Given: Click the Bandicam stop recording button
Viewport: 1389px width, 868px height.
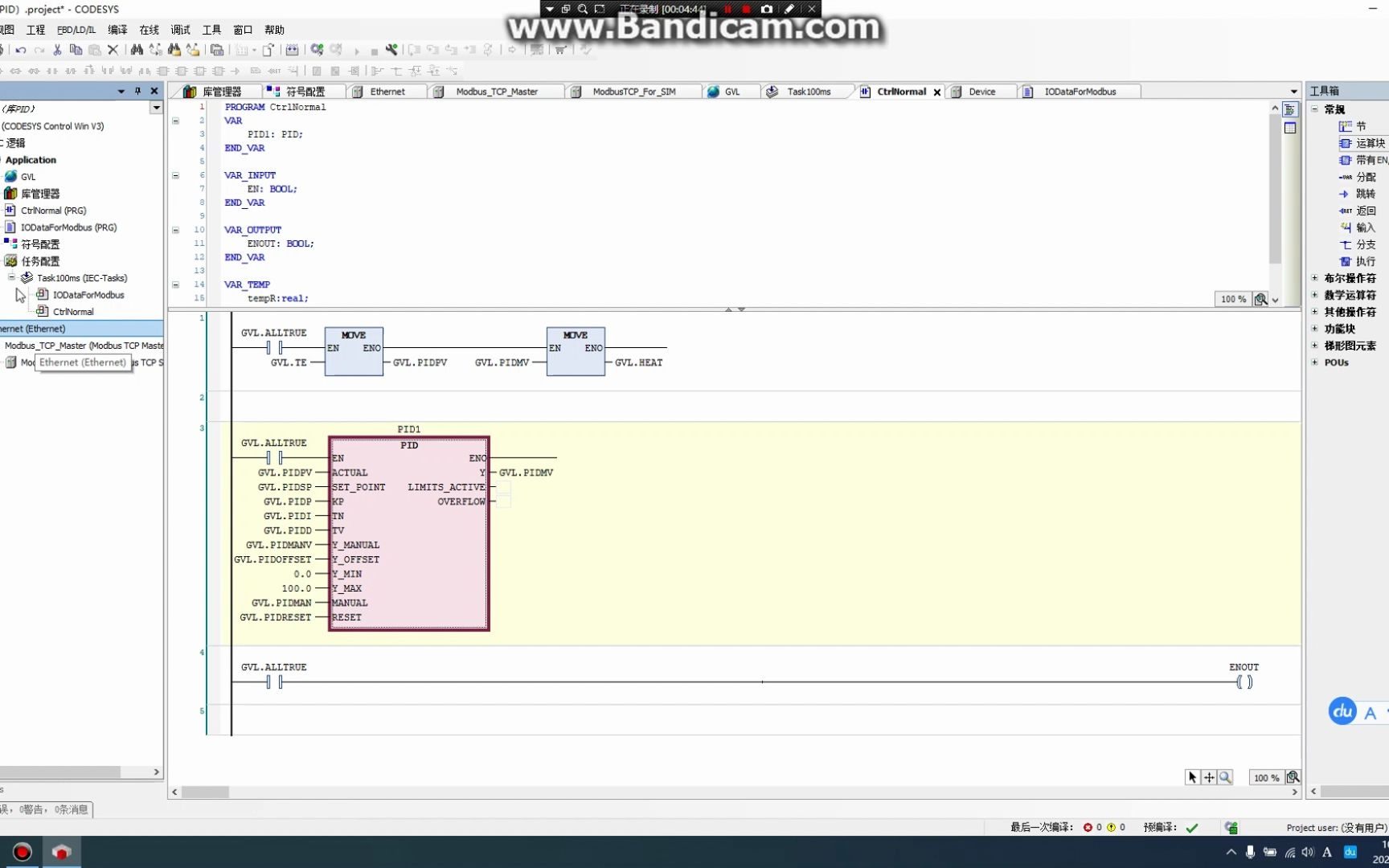Looking at the screenshot, I should 746,8.
